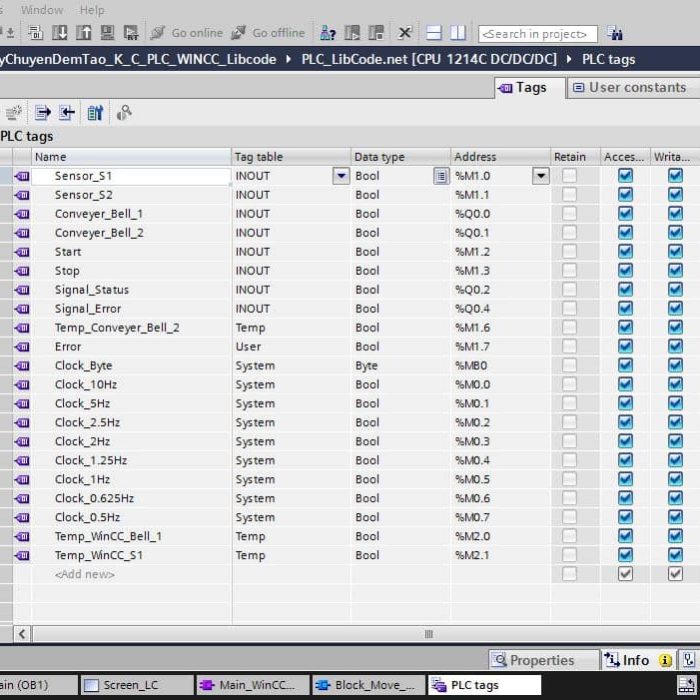Screen dimensions: 700x700
Task: Click breadcrumb arrow before PLC tags
Action: pyautogui.click(x=569, y=59)
